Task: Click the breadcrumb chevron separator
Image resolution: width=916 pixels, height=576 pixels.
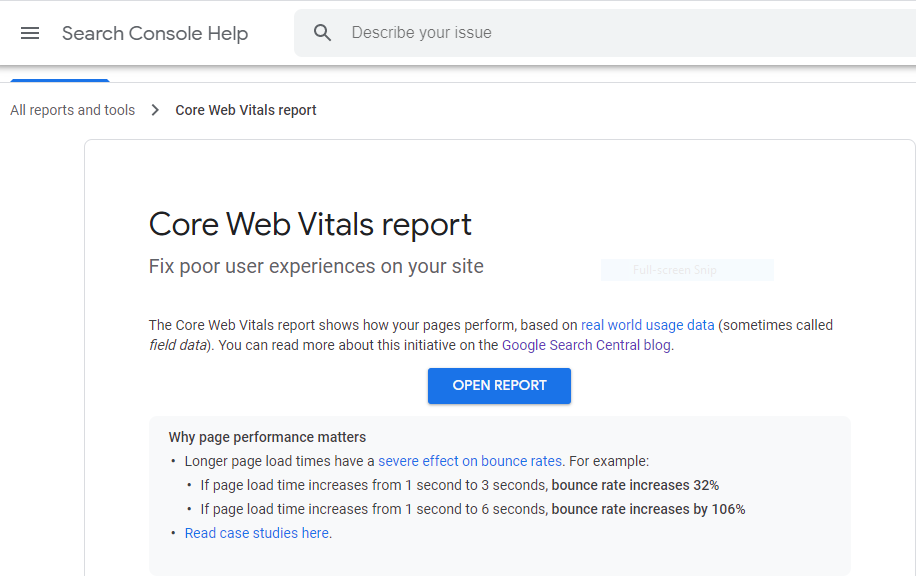Action: pyautogui.click(x=154, y=110)
